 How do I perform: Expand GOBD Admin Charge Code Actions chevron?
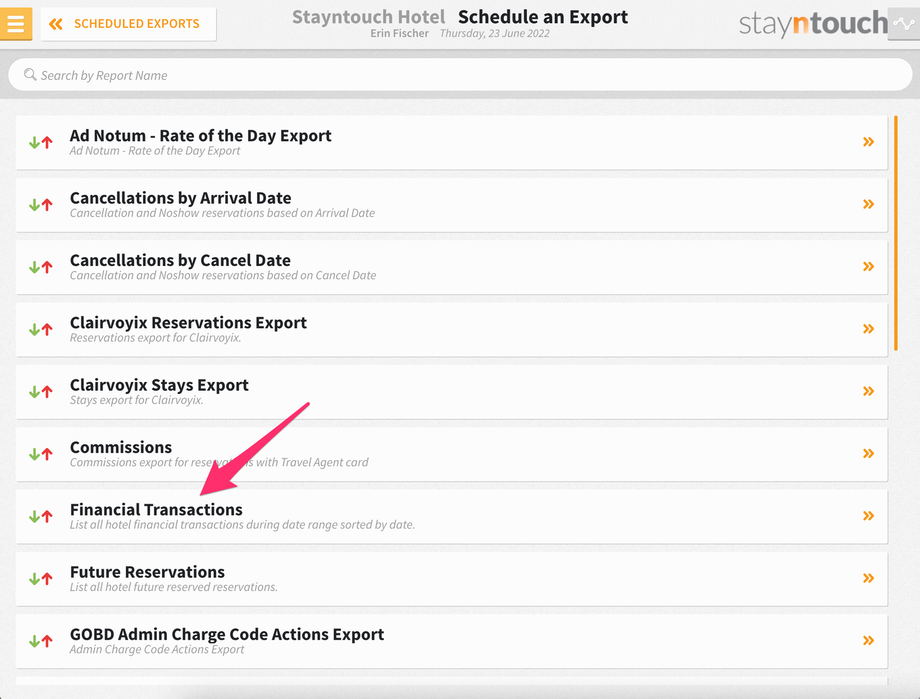[868, 640]
